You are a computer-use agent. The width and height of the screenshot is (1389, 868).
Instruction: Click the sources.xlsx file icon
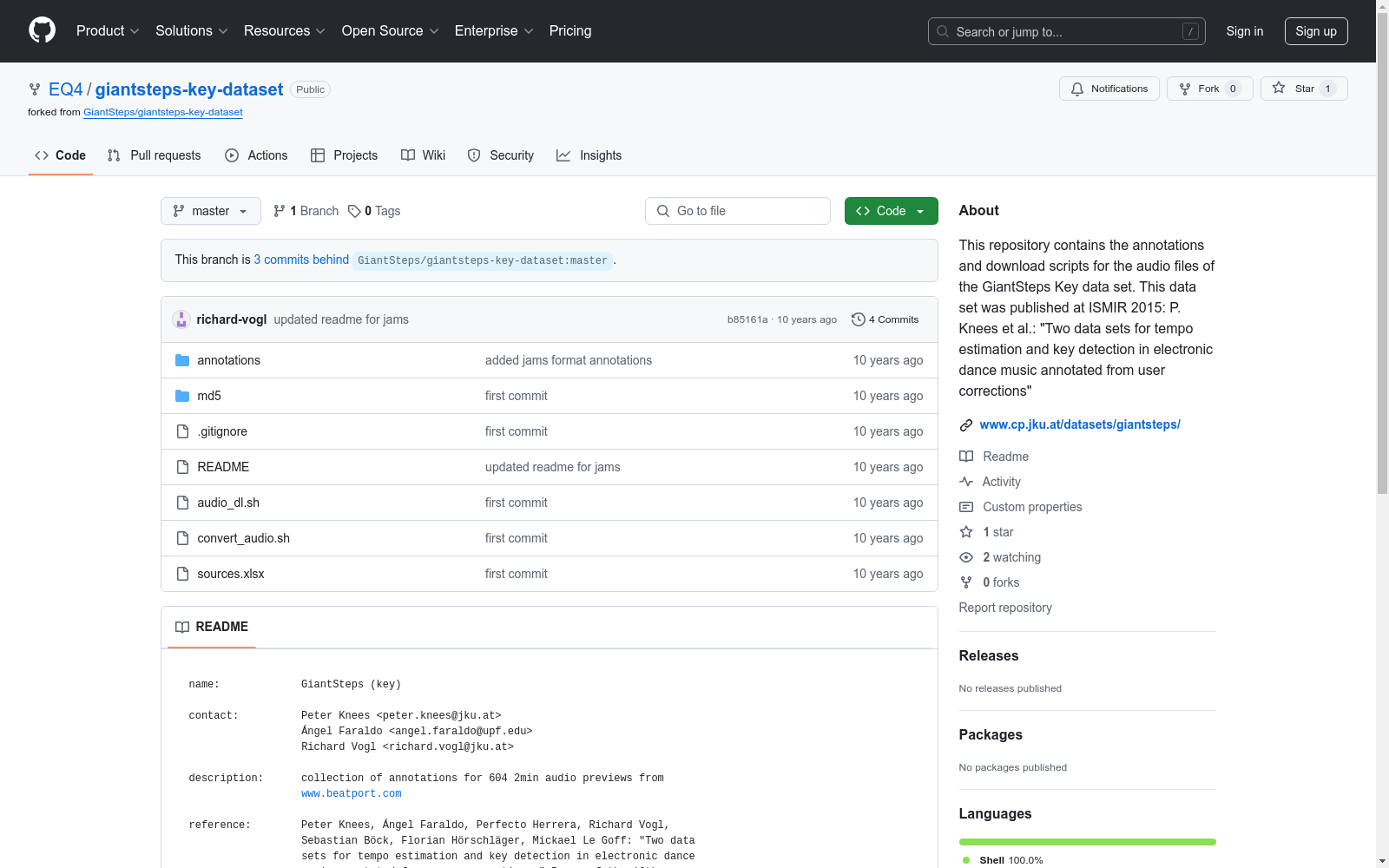(x=182, y=574)
